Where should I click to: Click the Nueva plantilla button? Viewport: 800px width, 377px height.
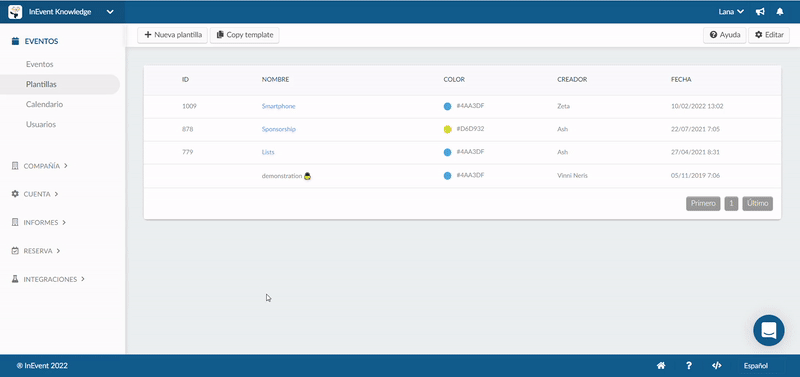click(172, 35)
